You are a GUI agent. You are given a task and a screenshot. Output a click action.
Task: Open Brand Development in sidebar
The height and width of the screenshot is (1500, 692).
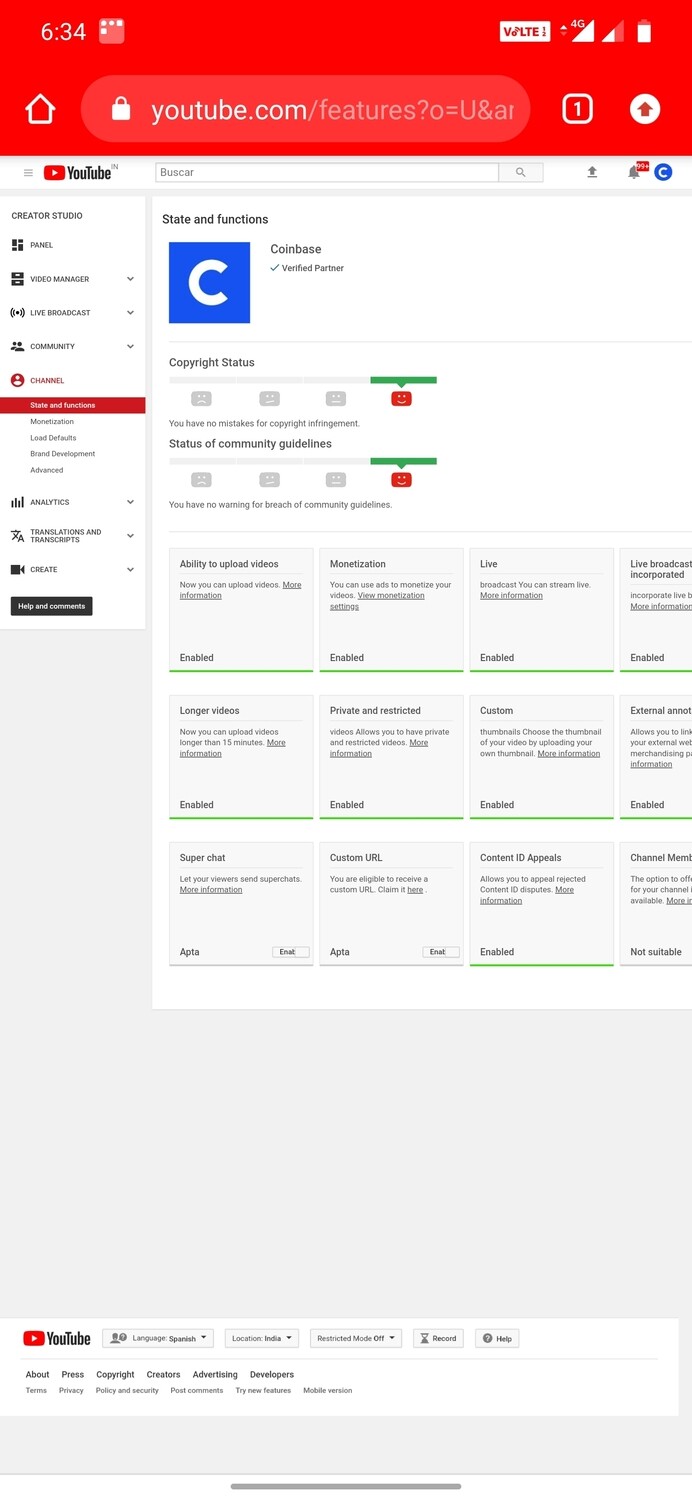(x=63, y=454)
